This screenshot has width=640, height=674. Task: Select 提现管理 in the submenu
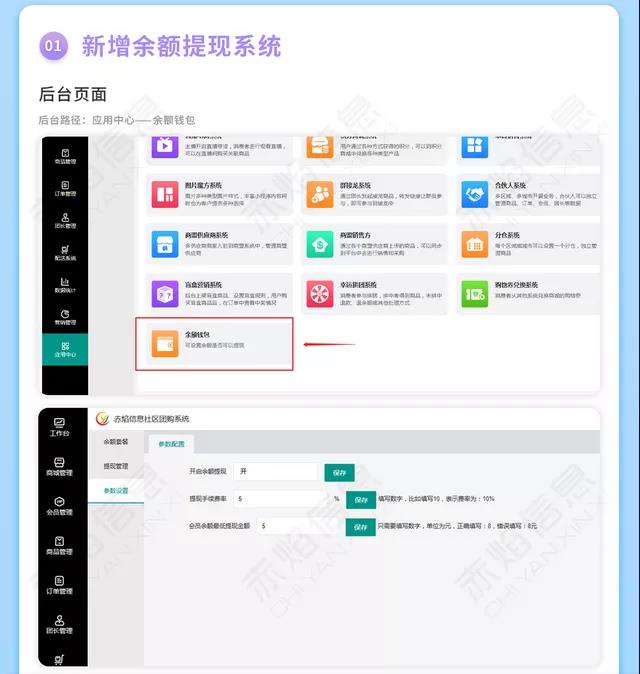[115, 466]
